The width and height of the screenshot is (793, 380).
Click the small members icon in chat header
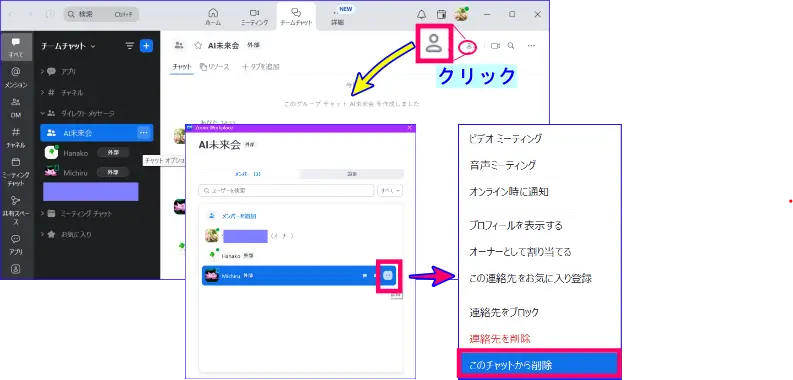[x=469, y=46]
